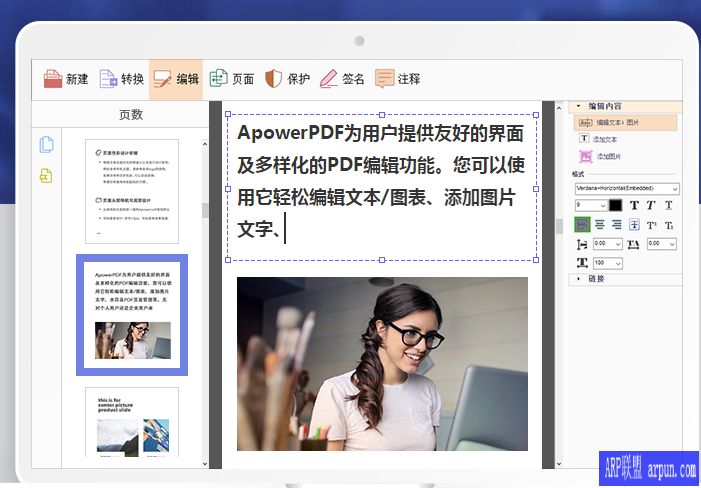Click the photo of woman in document

382,364
